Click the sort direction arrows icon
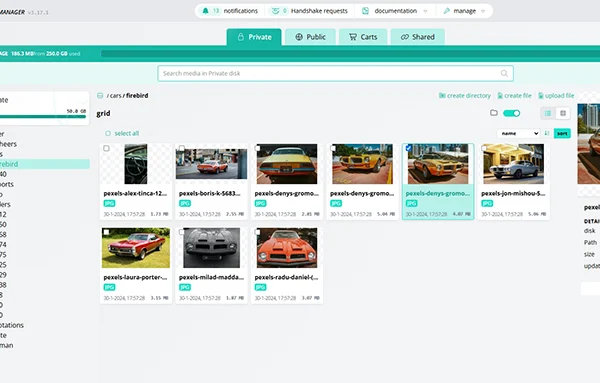Viewport: 600px width, 383px height. (x=547, y=133)
